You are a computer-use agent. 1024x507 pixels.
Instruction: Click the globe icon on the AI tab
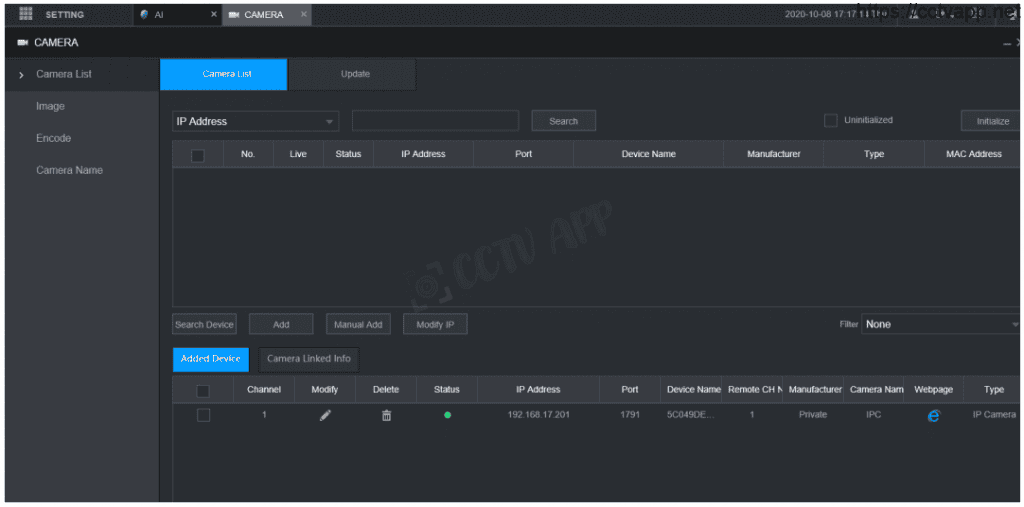pos(145,14)
